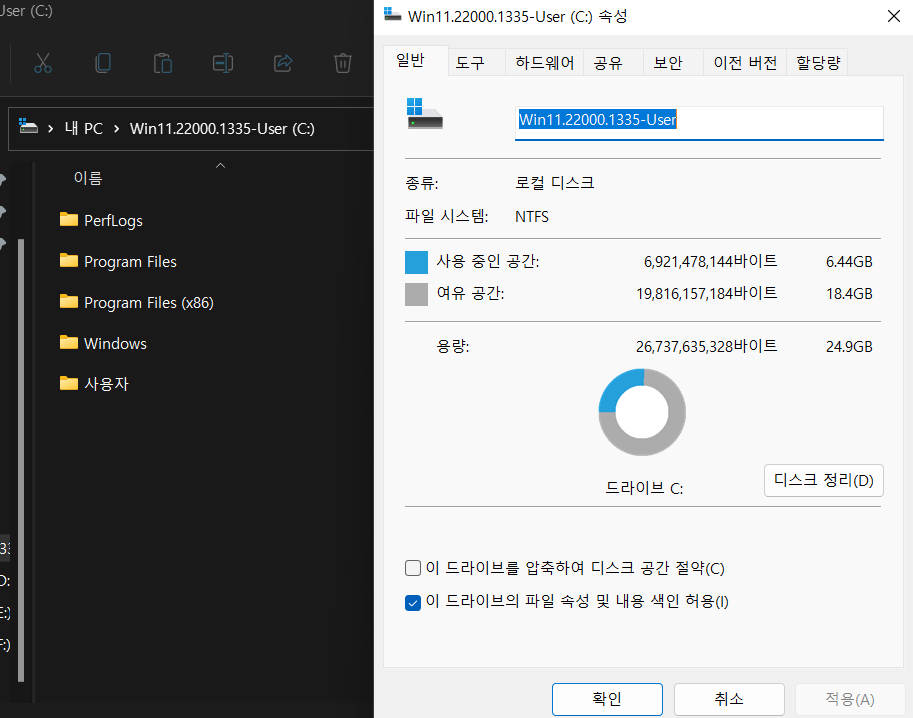The height and width of the screenshot is (718, 913).
Task: Click the Explorer navigation pane scrollbar
Action: click(21, 460)
